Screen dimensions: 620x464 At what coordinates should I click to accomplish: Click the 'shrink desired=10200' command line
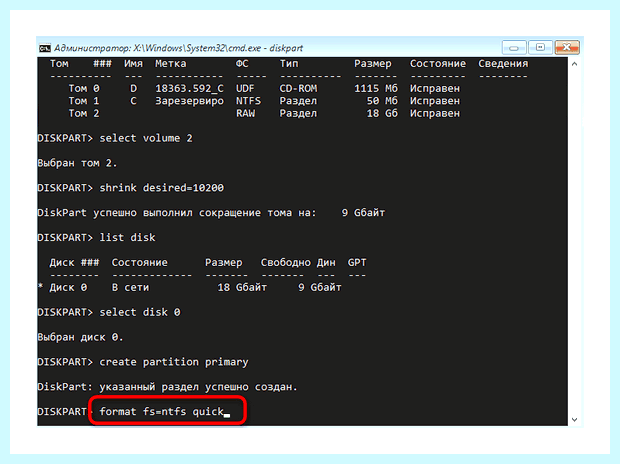click(x=130, y=187)
